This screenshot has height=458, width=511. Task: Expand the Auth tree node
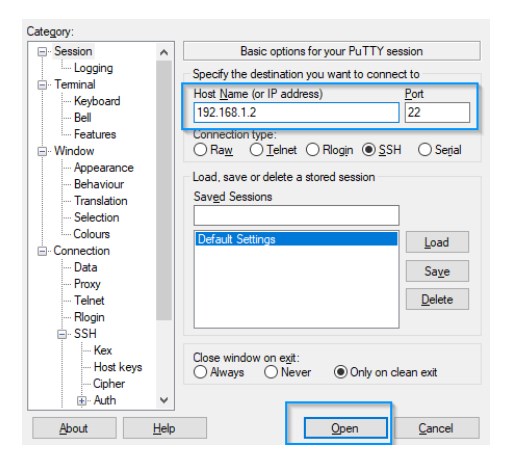click(82, 400)
